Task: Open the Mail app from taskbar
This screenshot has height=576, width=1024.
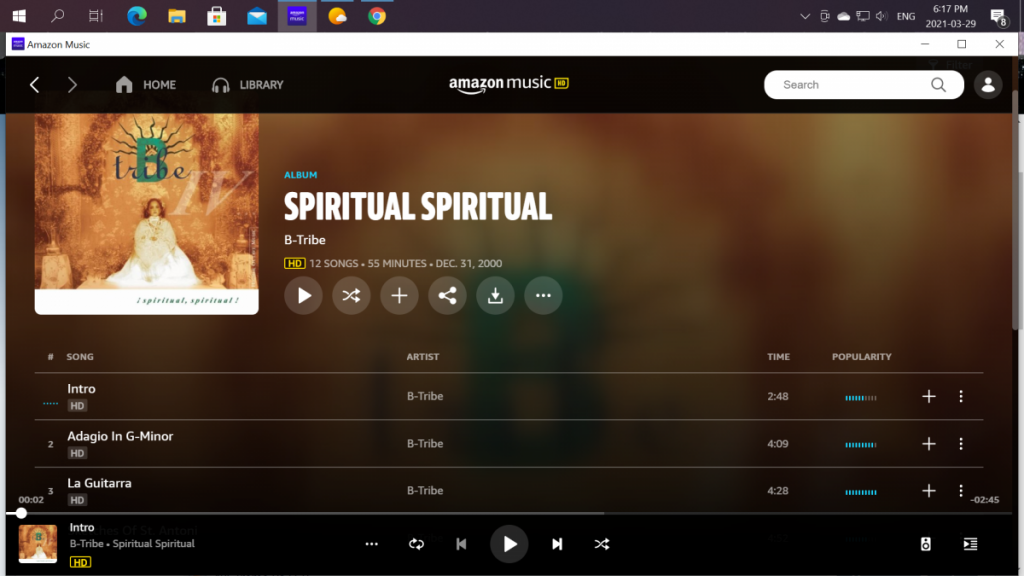Action: [257, 16]
